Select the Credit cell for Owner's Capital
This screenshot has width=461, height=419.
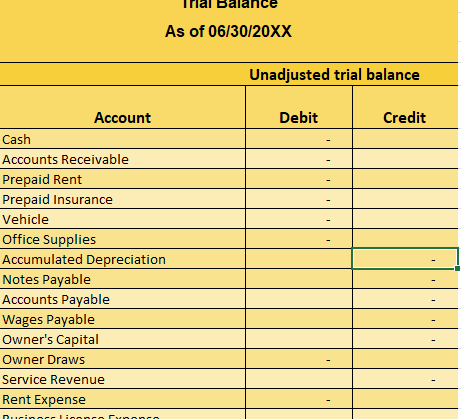coord(405,339)
